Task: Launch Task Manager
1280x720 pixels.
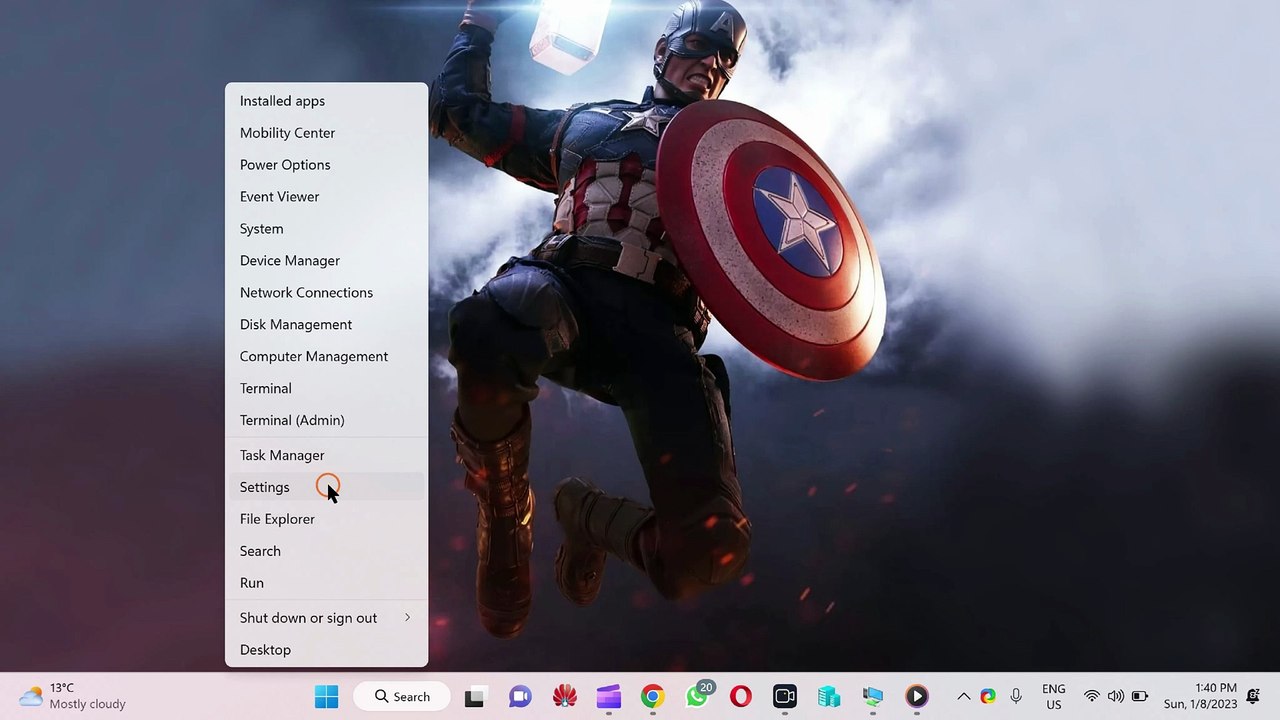Action: coord(326,455)
